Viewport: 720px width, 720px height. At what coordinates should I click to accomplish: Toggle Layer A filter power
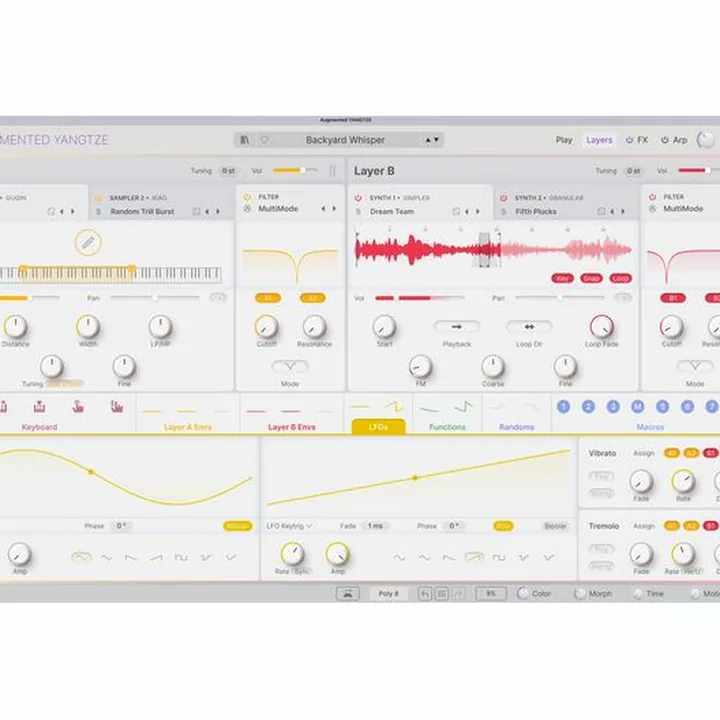(247, 197)
